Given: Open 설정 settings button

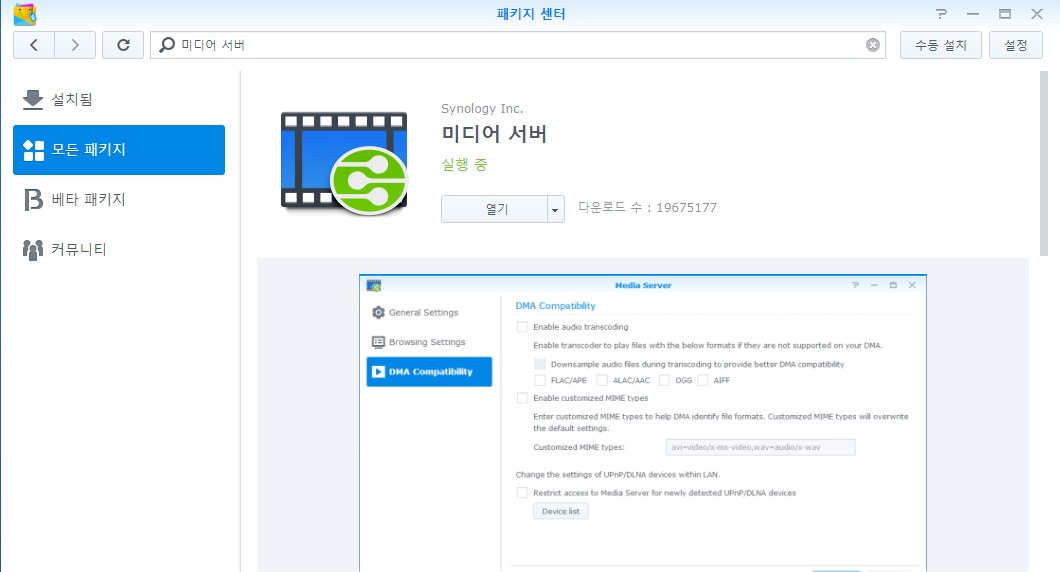Looking at the screenshot, I should point(1015,45).
